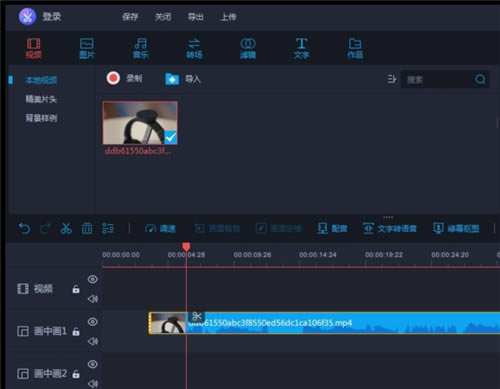500x389 pixels.
Task: Toggle the lock on 画中画2 track
Action: (76, 374)
